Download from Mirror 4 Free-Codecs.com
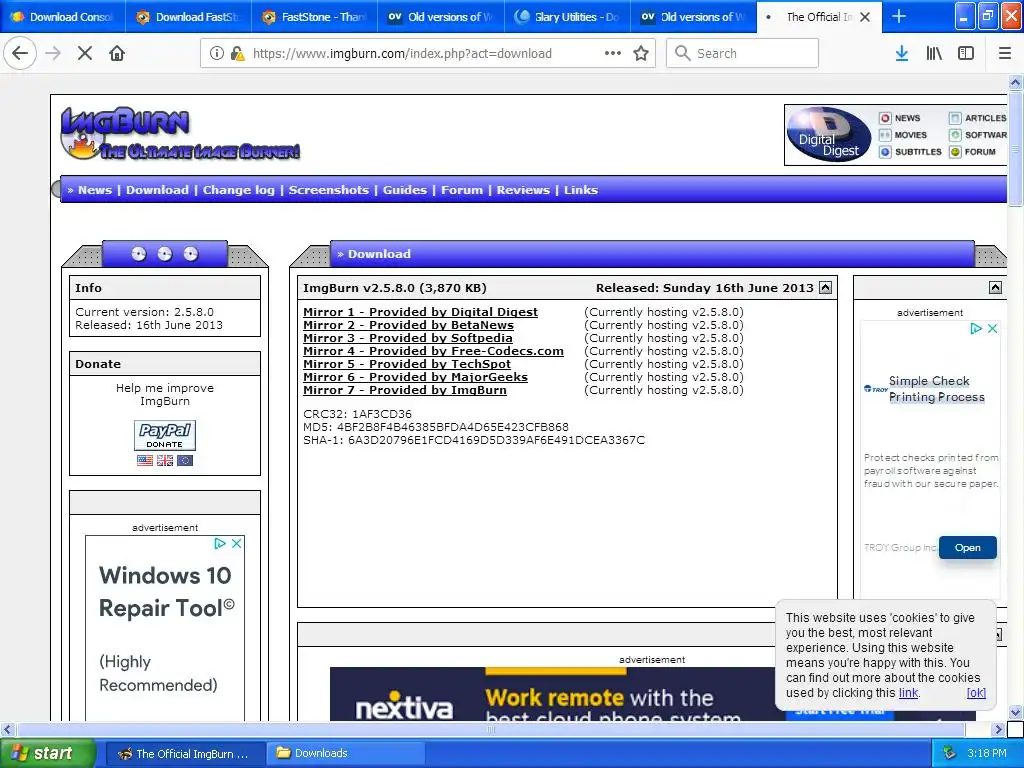The height and width of the screenshot is (768, 1024). 433,351
